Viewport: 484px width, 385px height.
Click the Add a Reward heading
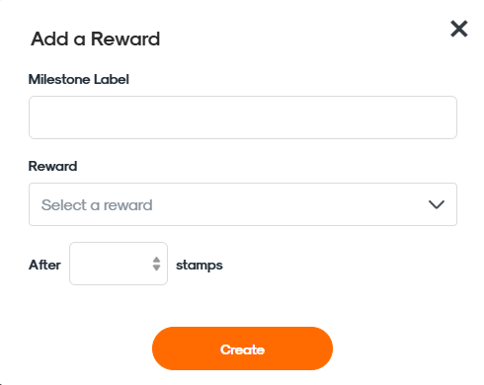[95, 39]
